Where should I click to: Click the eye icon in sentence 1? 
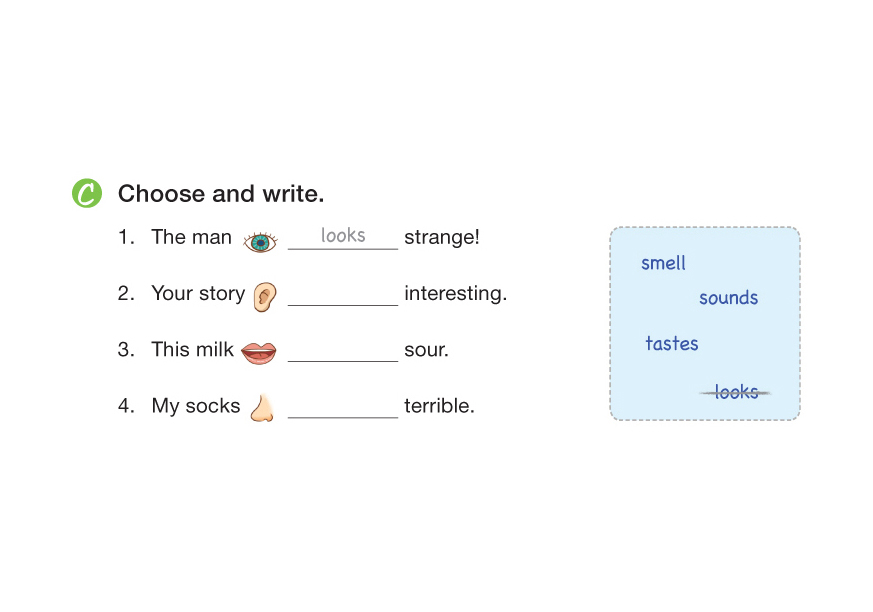tap(261, 240)
